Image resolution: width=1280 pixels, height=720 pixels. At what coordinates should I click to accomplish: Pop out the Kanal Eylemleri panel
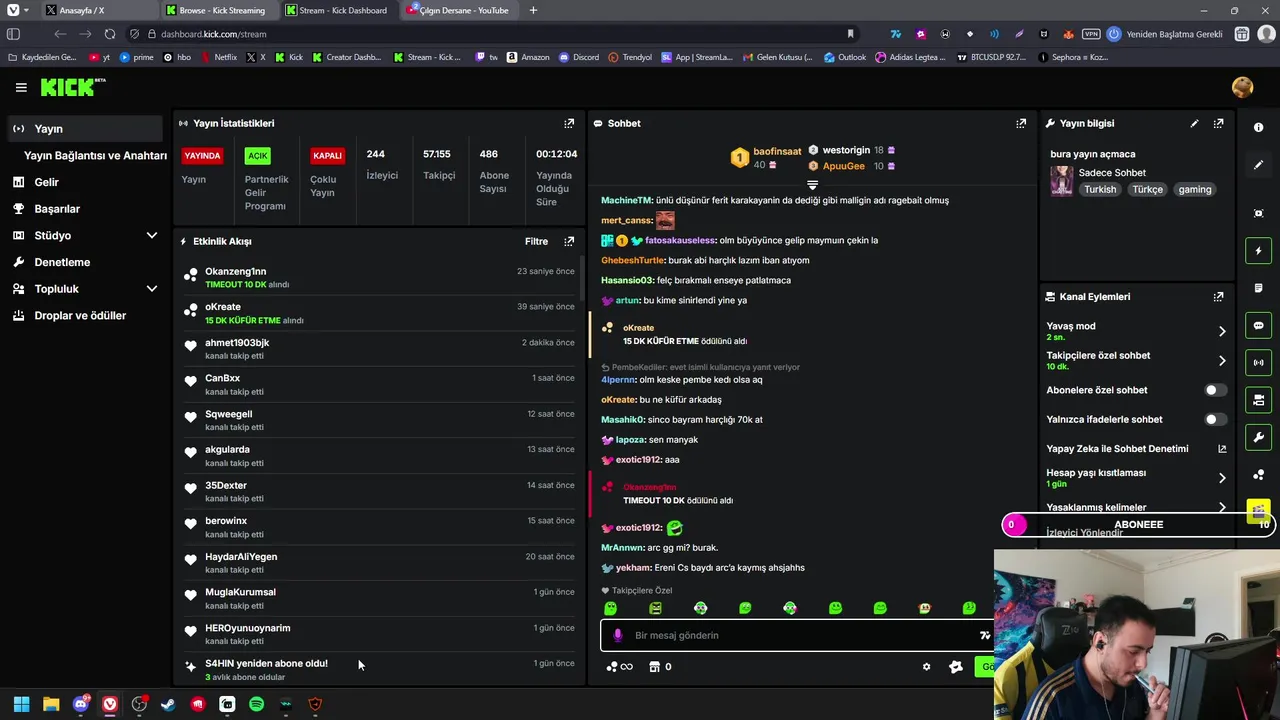[x=1218, y=297]
